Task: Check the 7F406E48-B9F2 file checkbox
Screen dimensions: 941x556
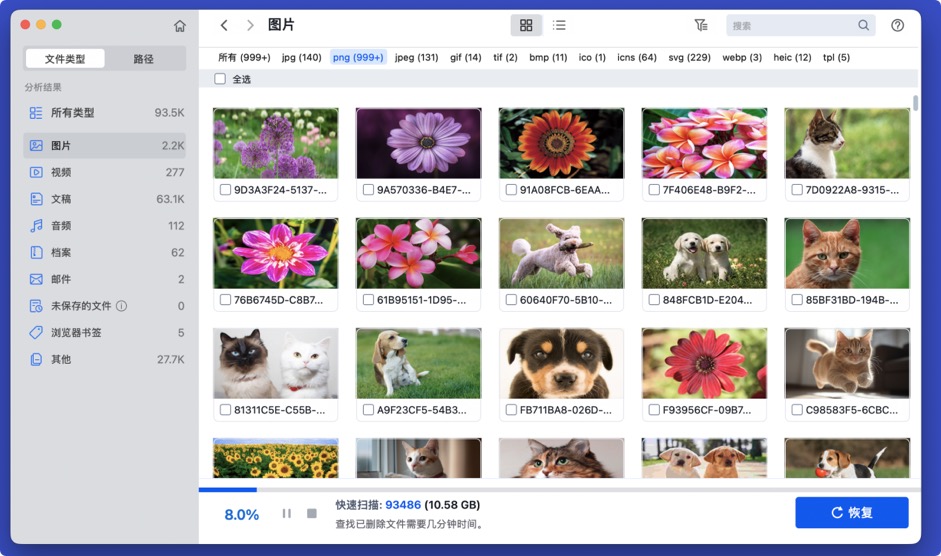Action: click(654, 190)
